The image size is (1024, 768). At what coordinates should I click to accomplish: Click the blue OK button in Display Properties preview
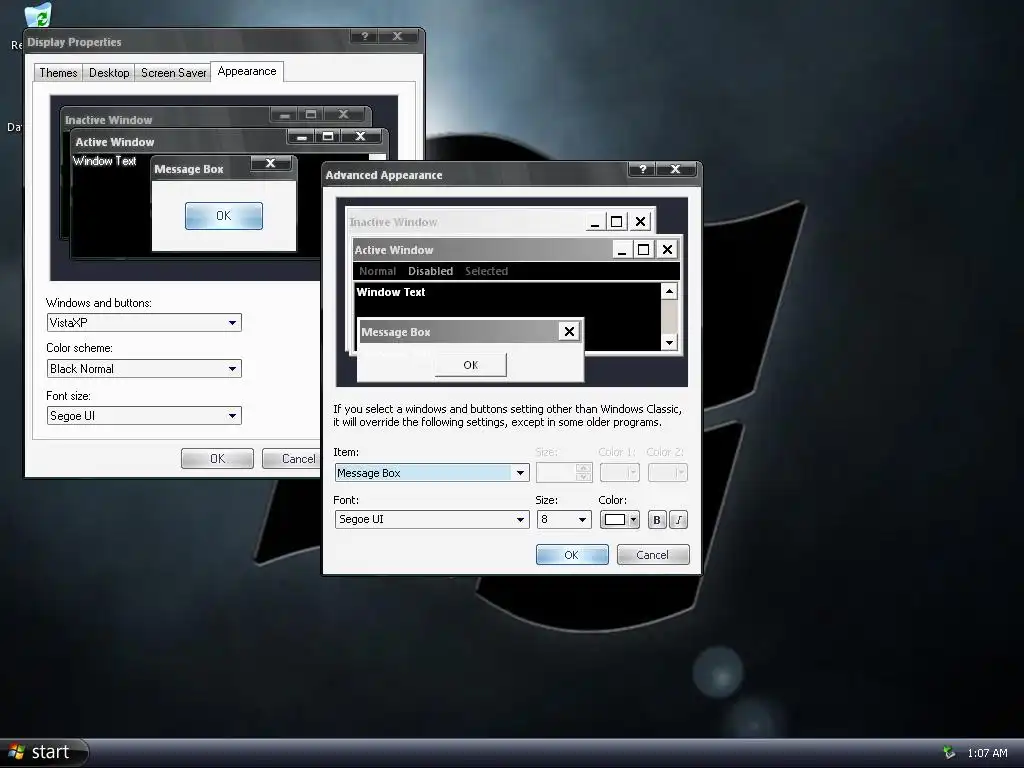click(224, 216)
